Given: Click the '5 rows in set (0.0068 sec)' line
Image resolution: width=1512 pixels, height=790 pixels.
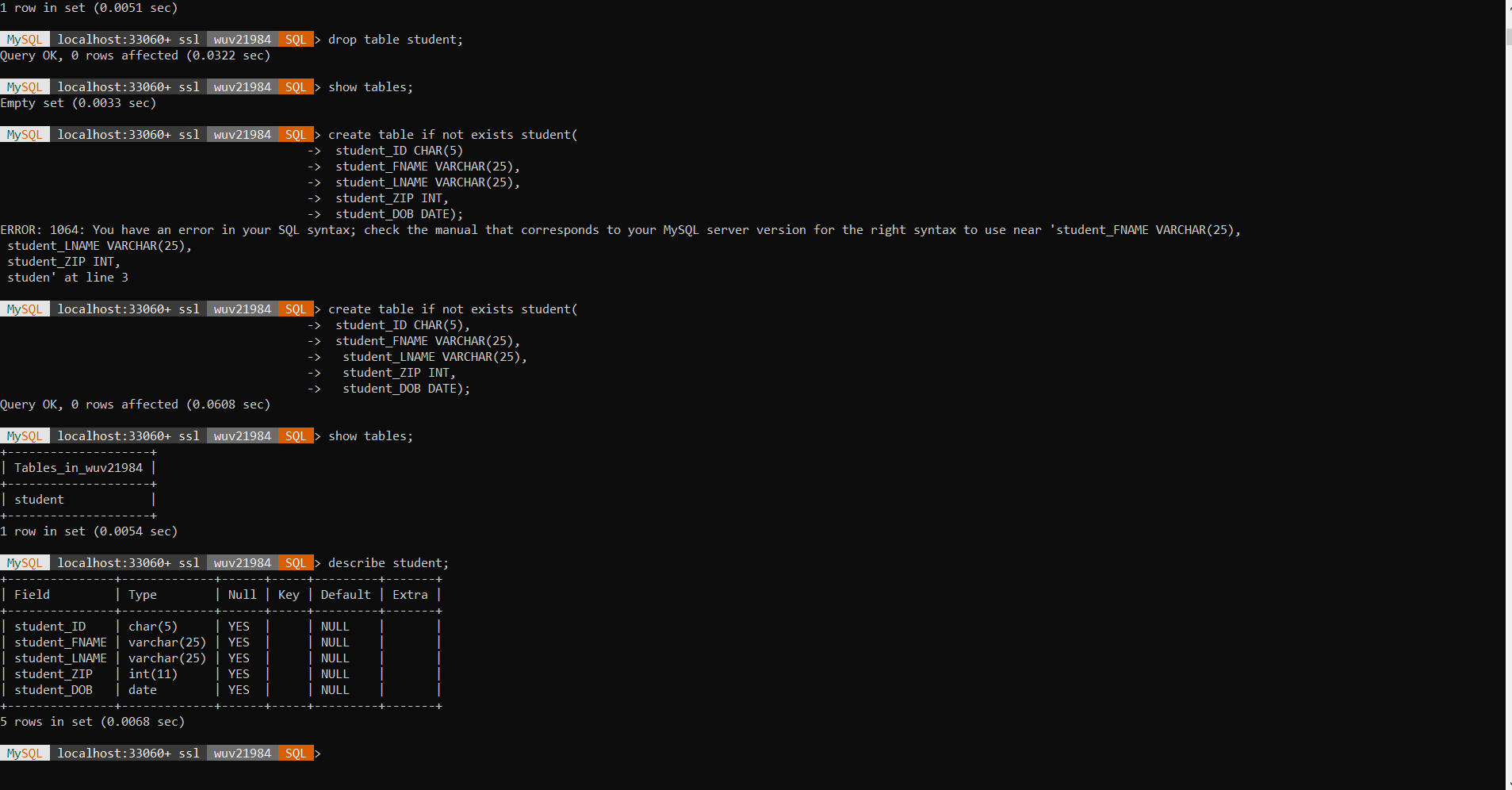Looking at the screenshot, I should (93, 722).
